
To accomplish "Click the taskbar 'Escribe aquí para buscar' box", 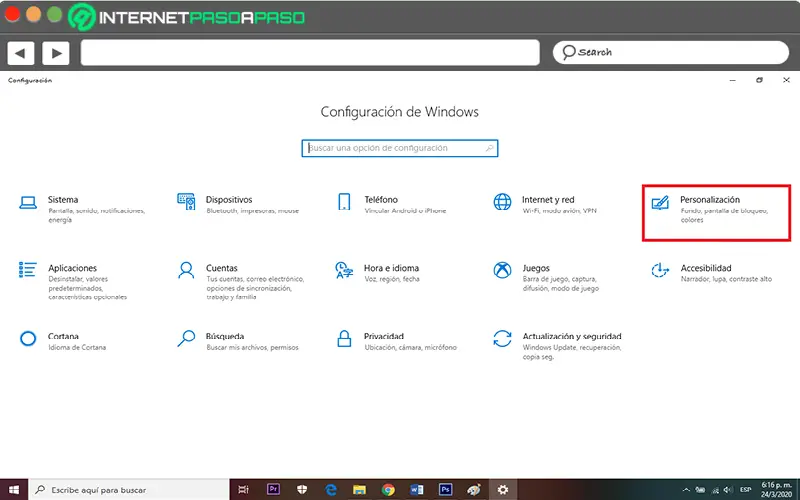I will tap(129, 490).
